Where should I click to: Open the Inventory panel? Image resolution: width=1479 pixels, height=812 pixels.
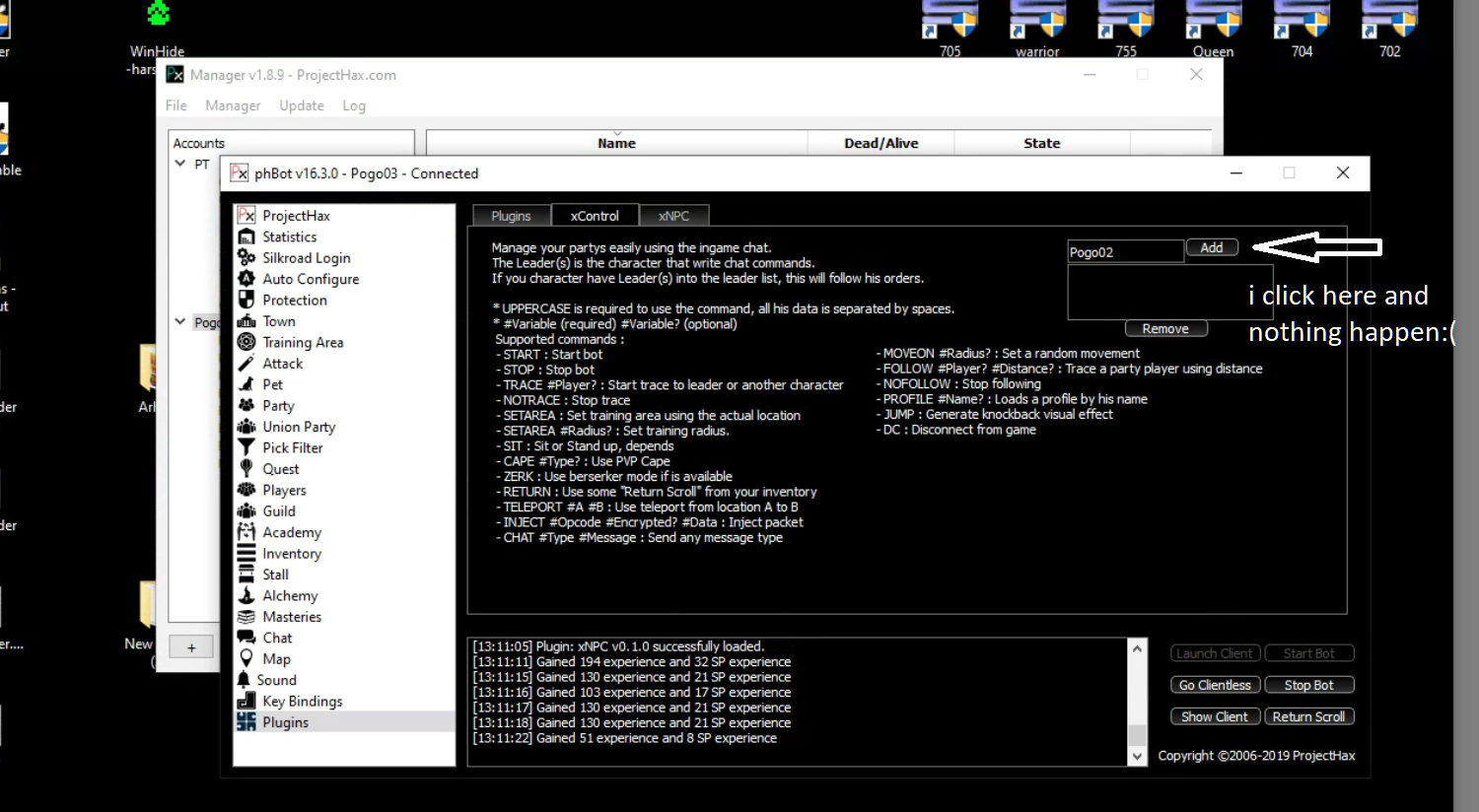[292, 553]
